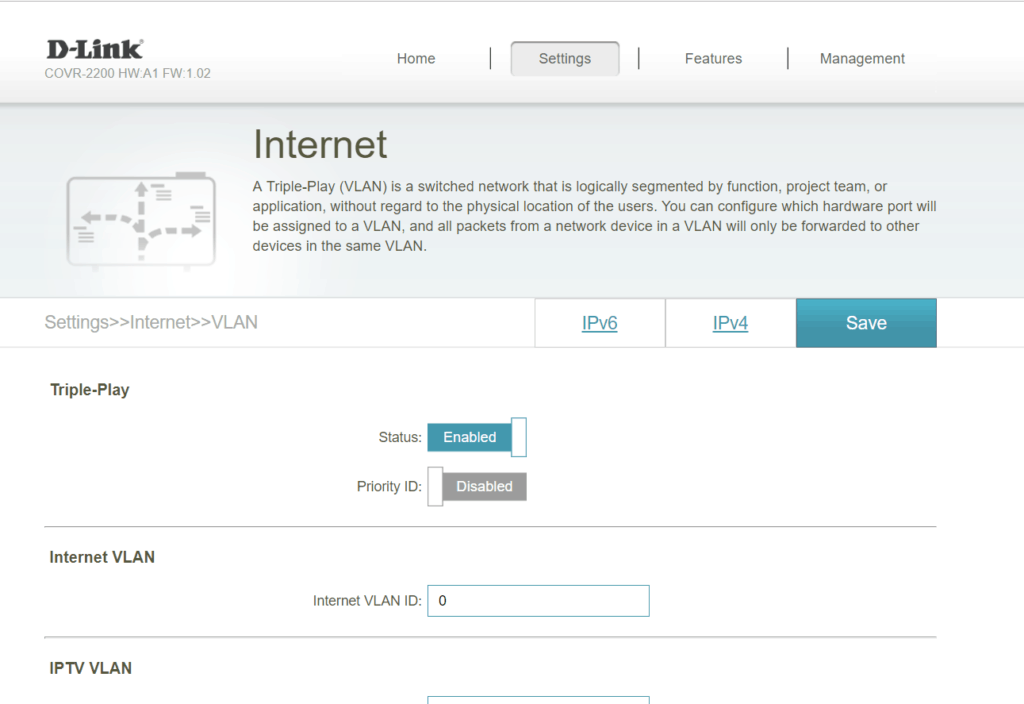1024x704 pixels.
Task: Select the Settings menu tab
Action: tap(564, 59)
